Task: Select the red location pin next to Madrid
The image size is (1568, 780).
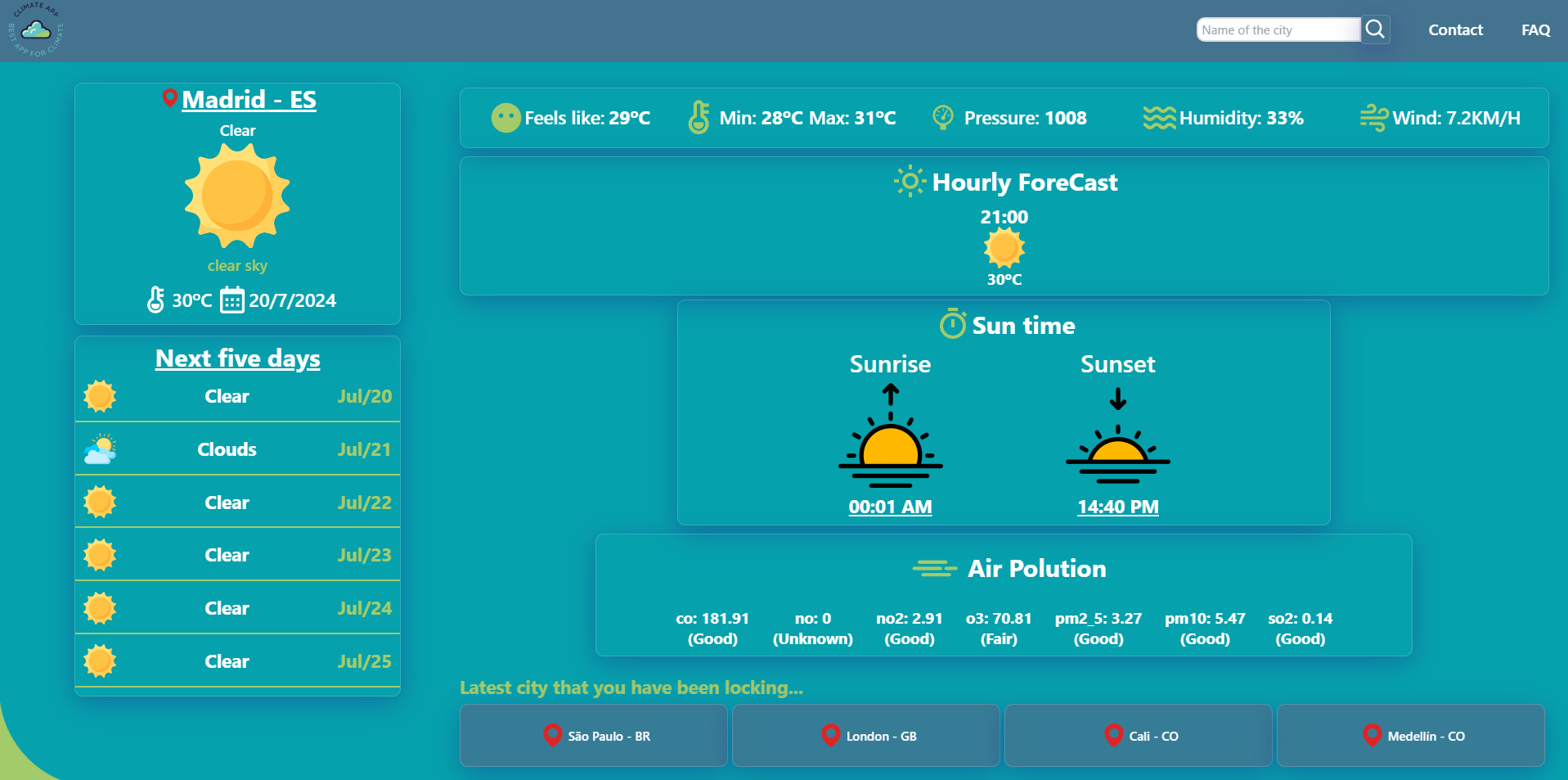Action: [170, 98]
